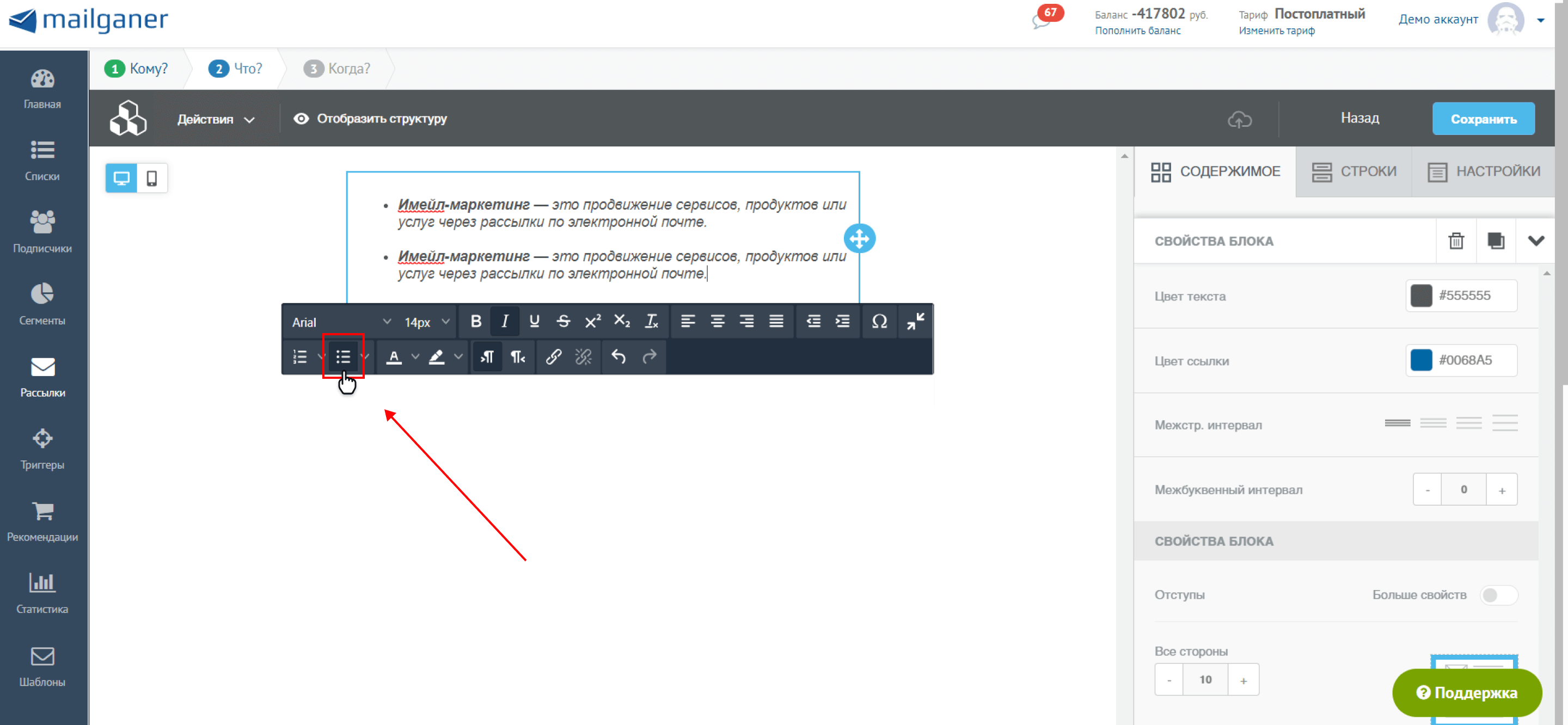
Task: Click the undo arrow in the text toolbar
Action: coord(618,357)
